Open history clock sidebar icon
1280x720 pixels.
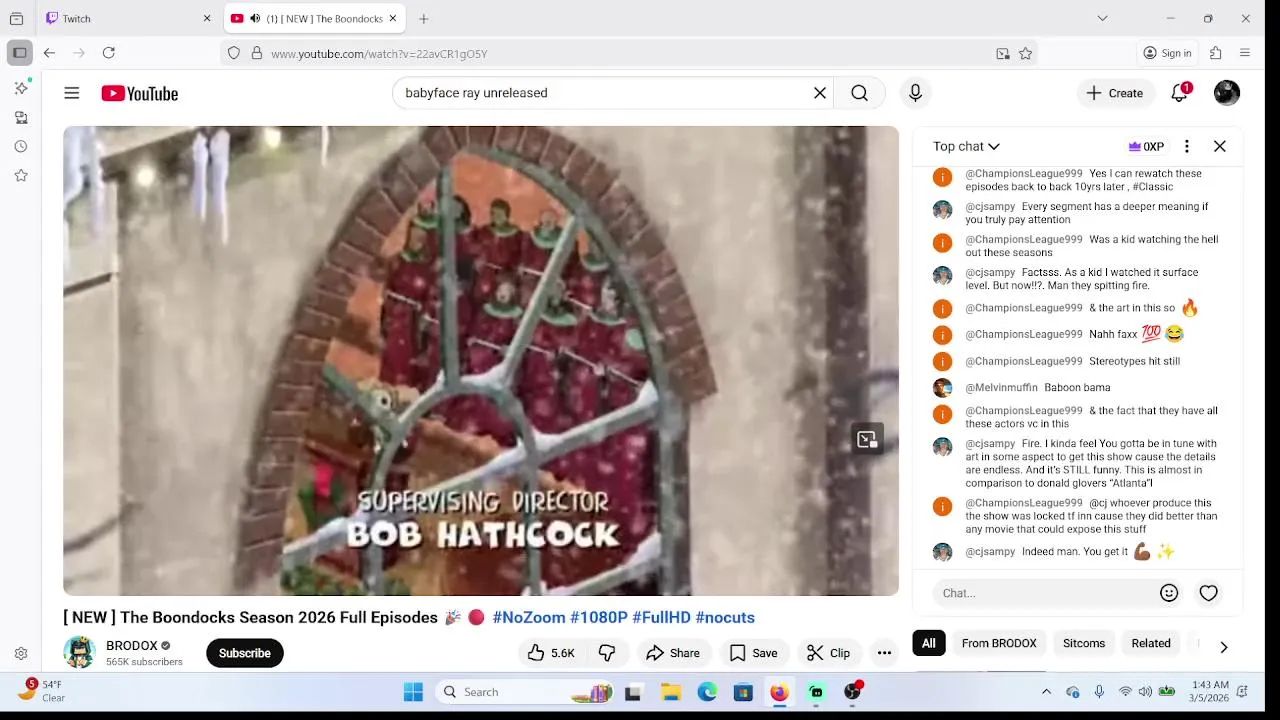[21, 146]
